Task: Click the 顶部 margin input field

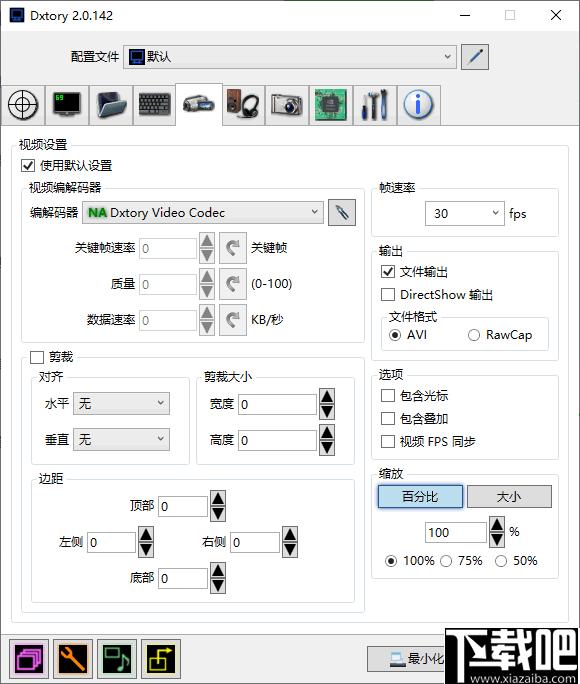Action: click(x=183, y=506)
